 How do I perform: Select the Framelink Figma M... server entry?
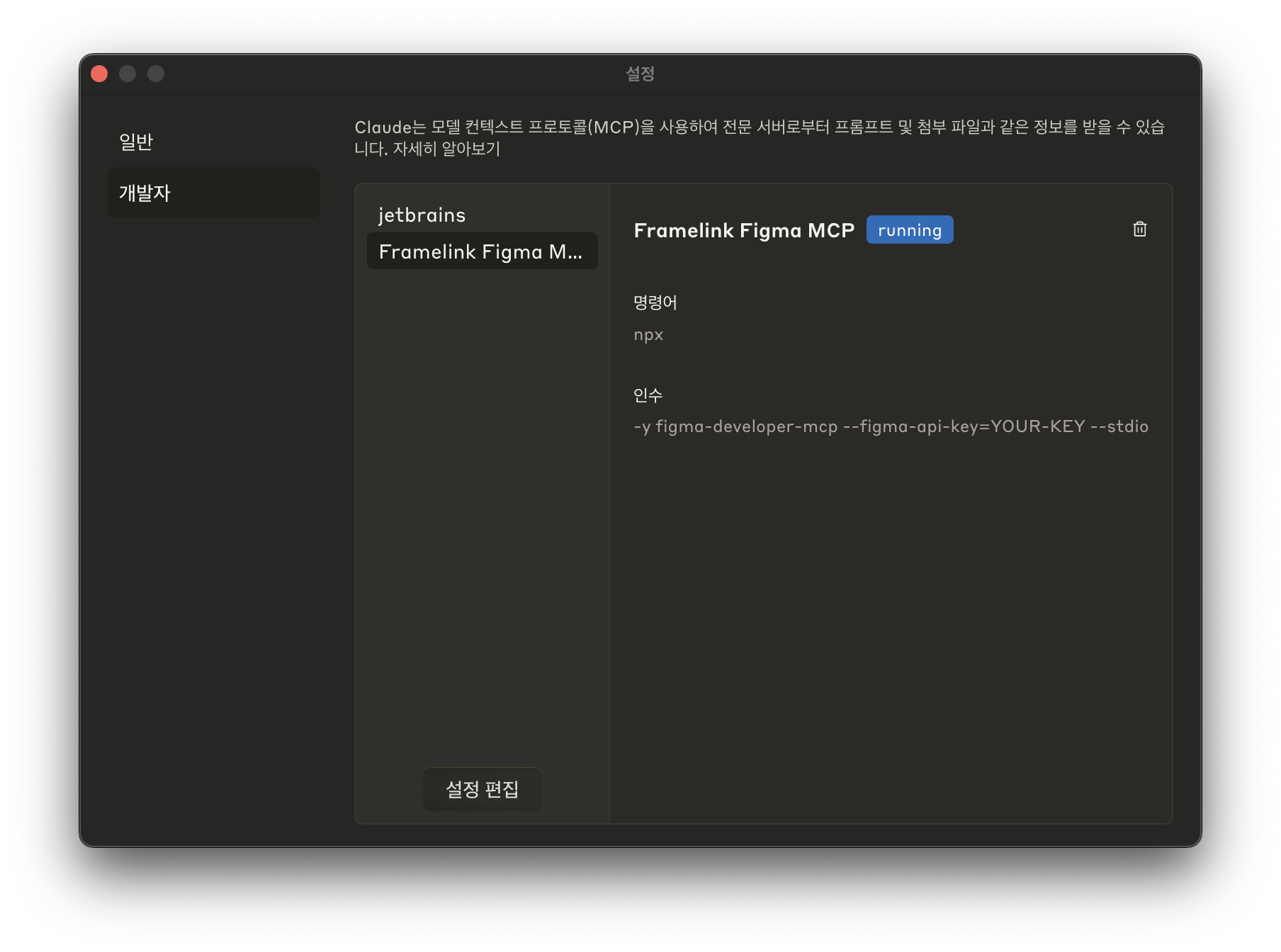[x=482, y=251]
